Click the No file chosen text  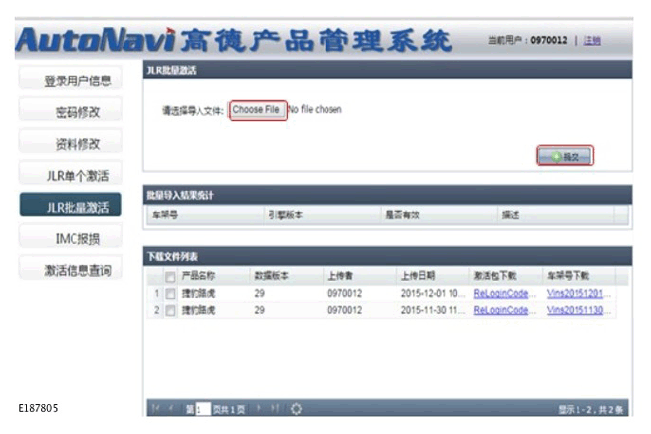tap(315, 110)
